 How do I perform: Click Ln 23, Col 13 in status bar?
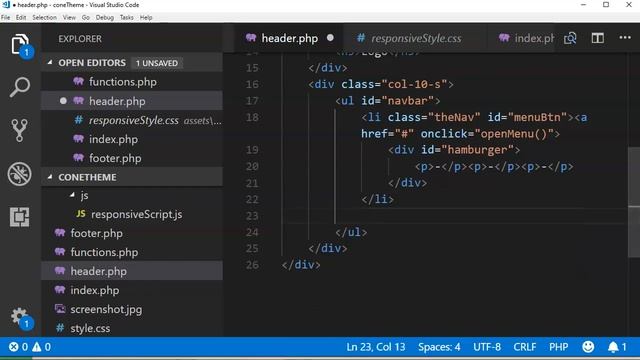coord(376,347)
